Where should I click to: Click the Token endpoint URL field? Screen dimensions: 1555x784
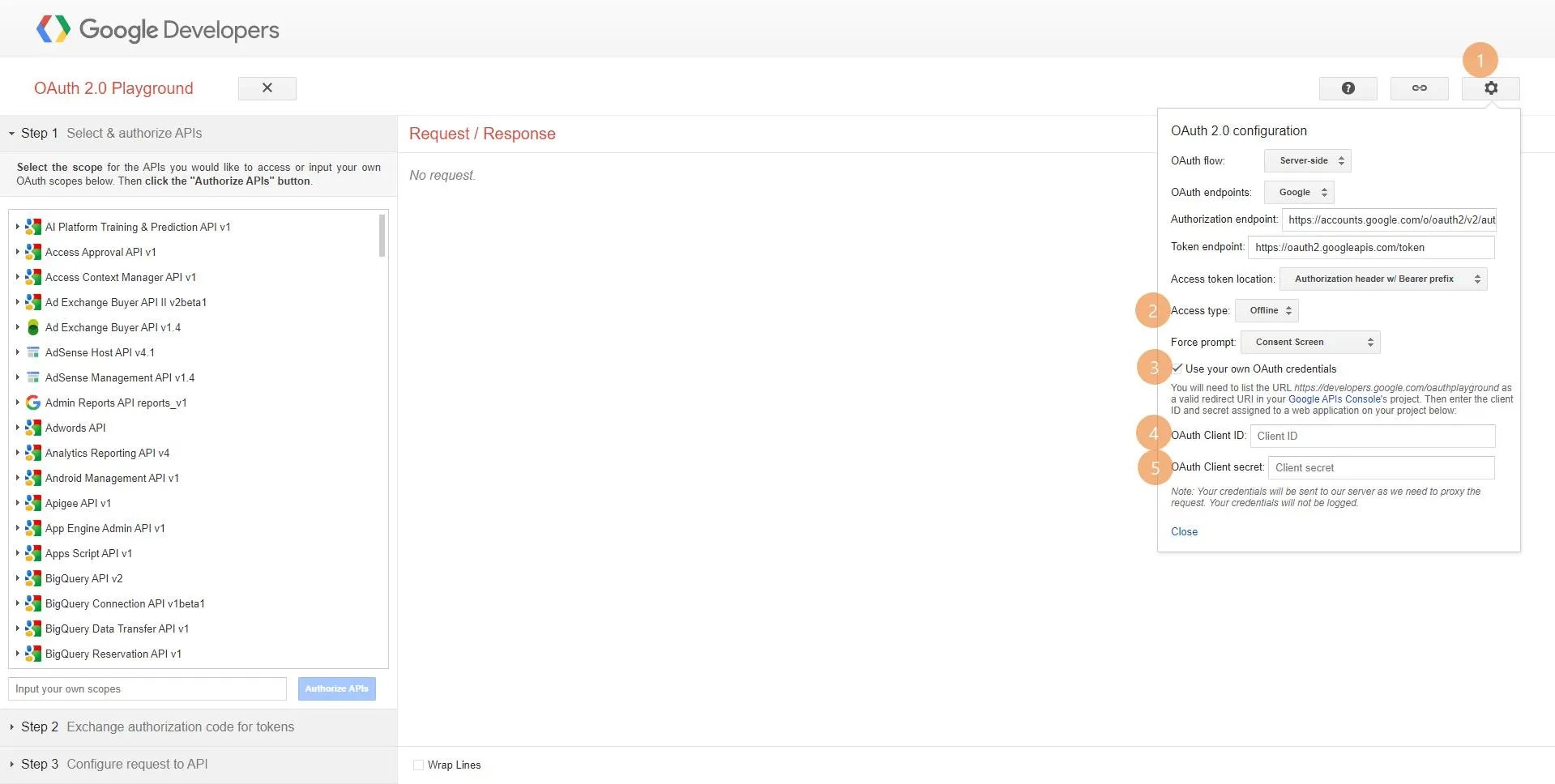pos(1371,247)
